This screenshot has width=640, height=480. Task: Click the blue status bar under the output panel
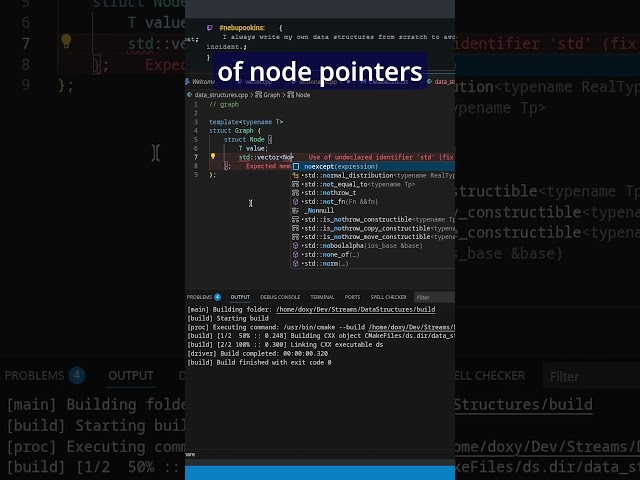(320, 473)
